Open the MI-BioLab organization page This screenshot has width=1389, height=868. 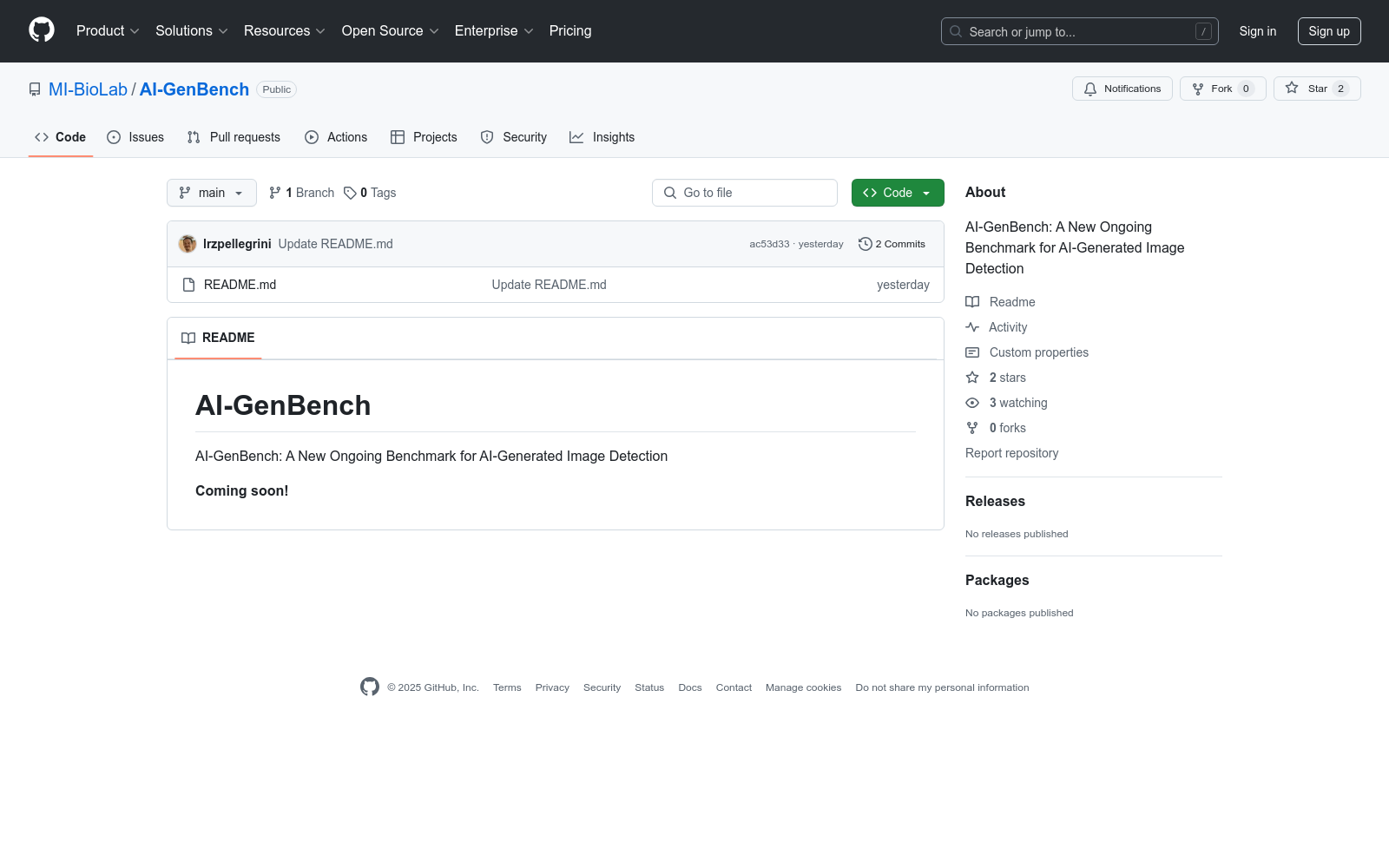click(x=88, y=89)
